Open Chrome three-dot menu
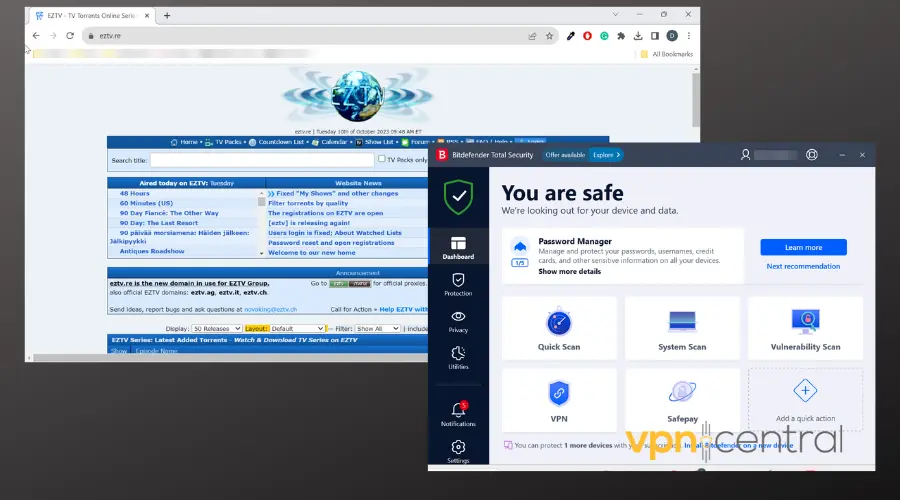This screenshot has height=500, width=900. coord(689,36)
